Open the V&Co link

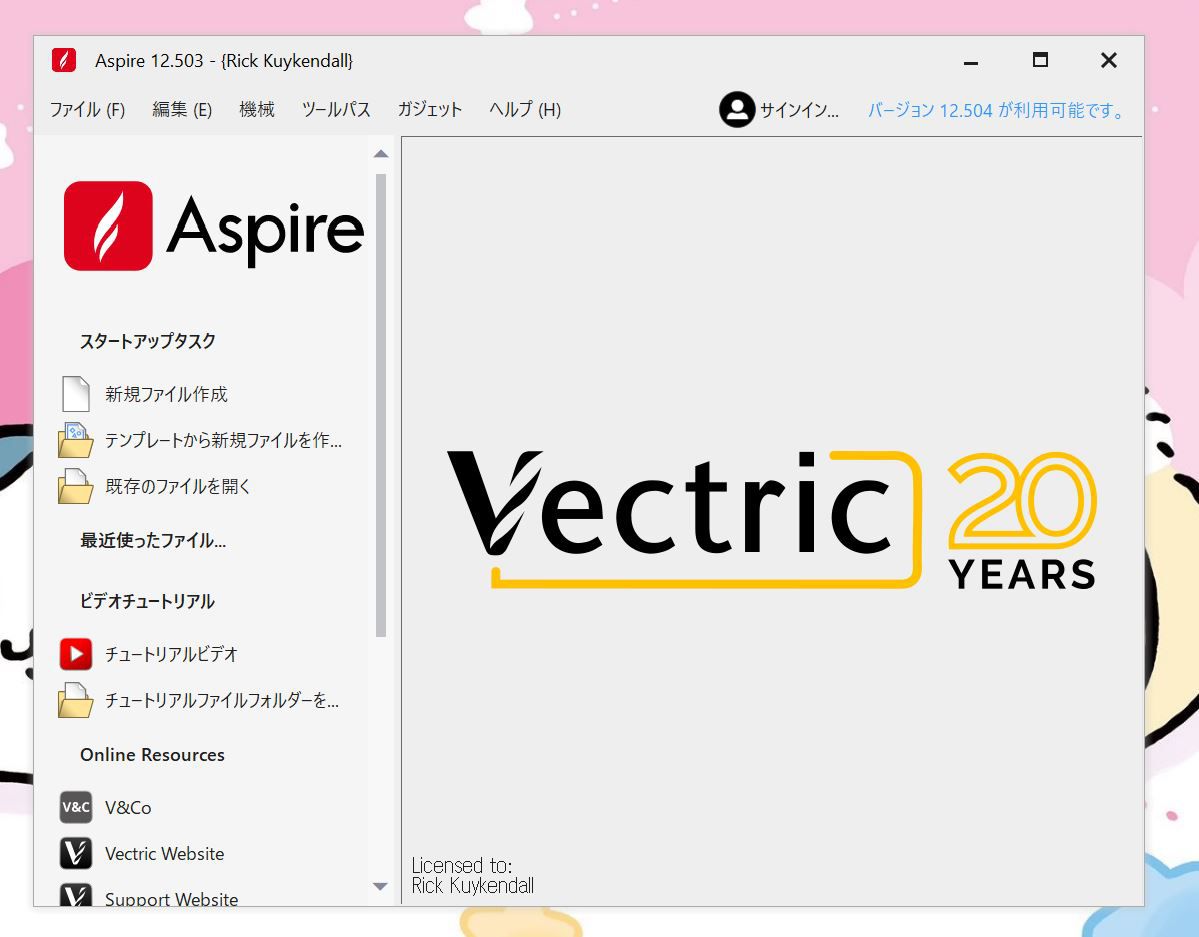(128, 807)
